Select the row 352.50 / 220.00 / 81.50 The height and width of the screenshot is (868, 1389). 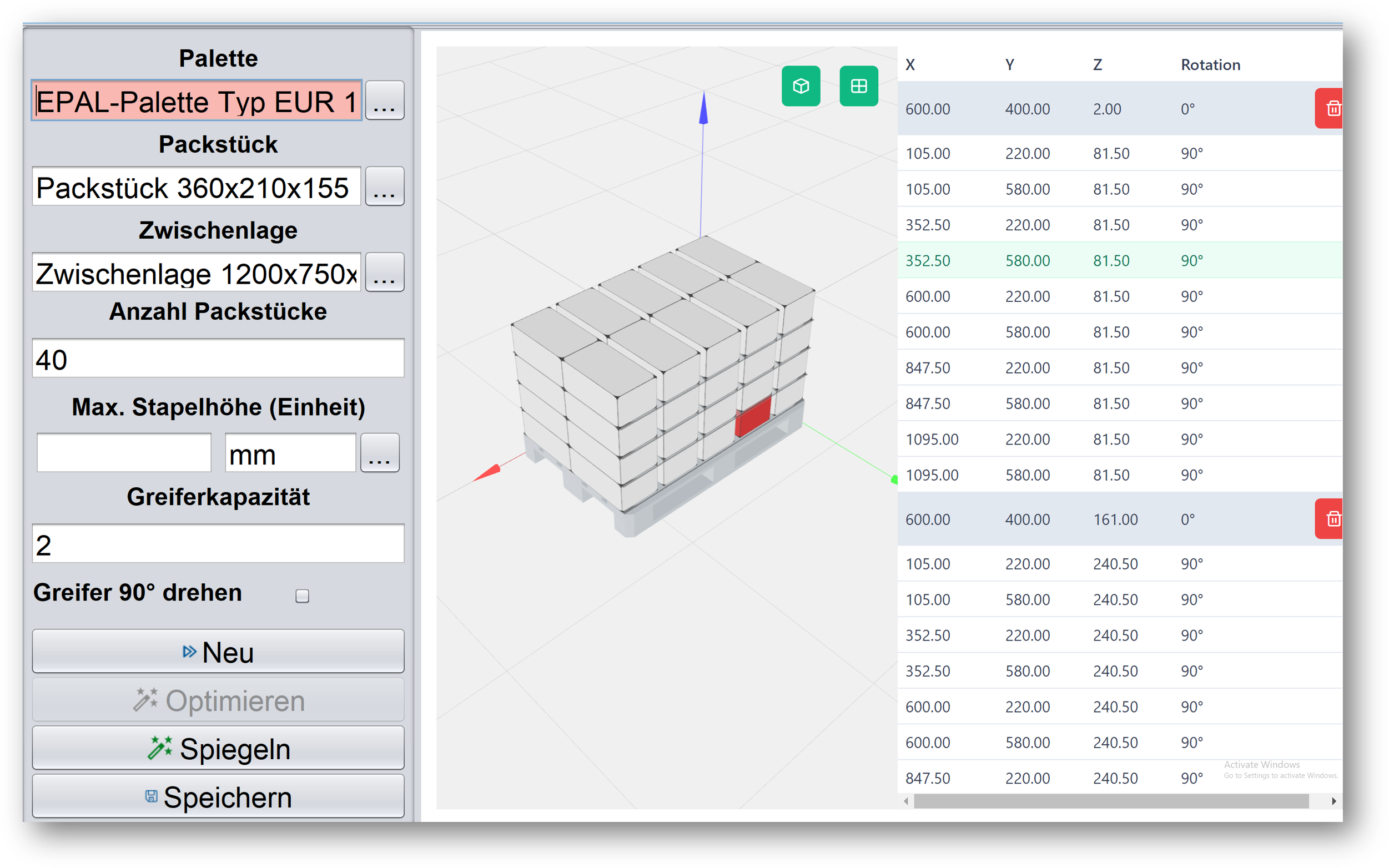1120,225
